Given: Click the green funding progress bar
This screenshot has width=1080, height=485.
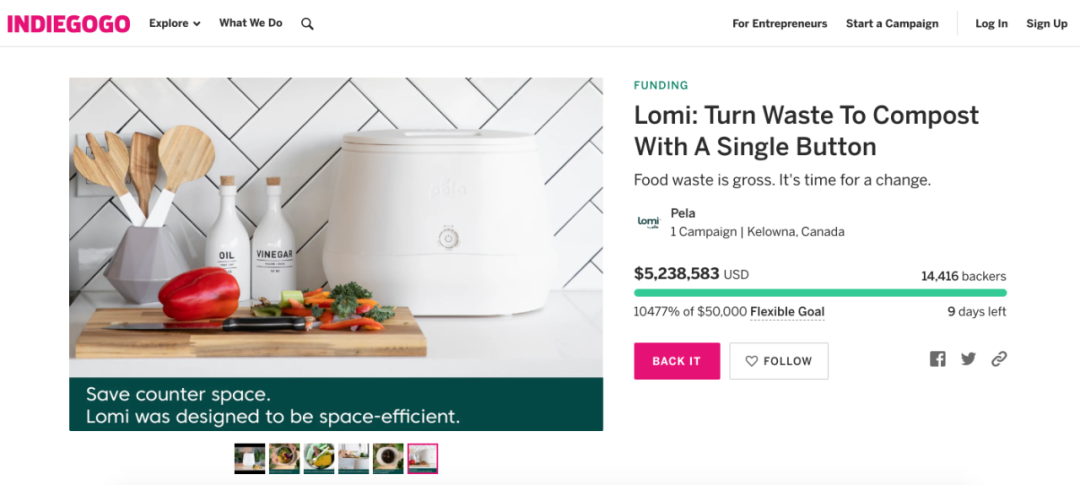Looking at the screenshot, I should coord(820,293).
